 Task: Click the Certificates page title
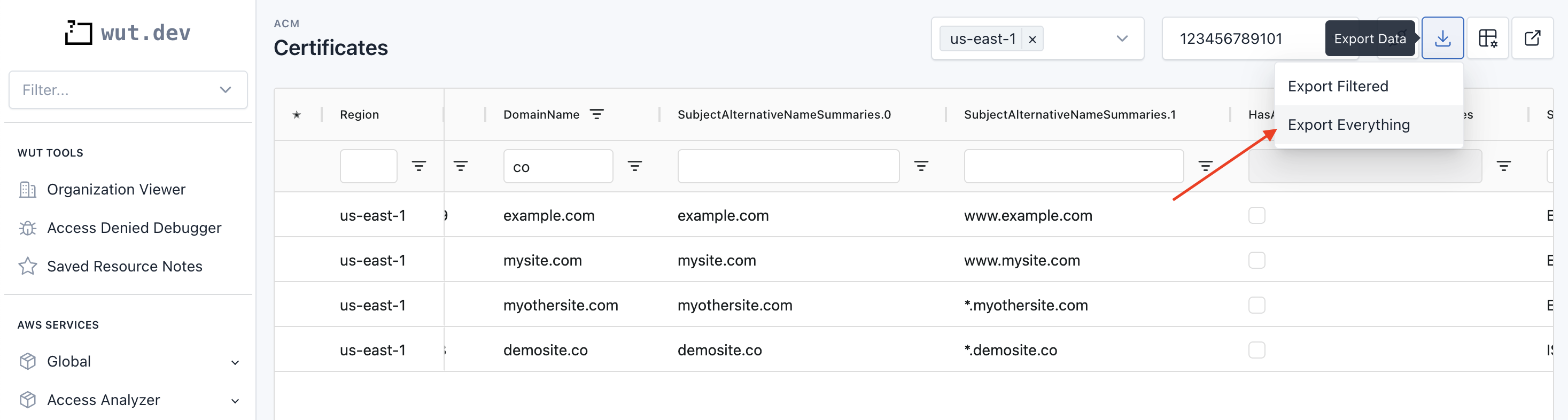coord(330,48)
